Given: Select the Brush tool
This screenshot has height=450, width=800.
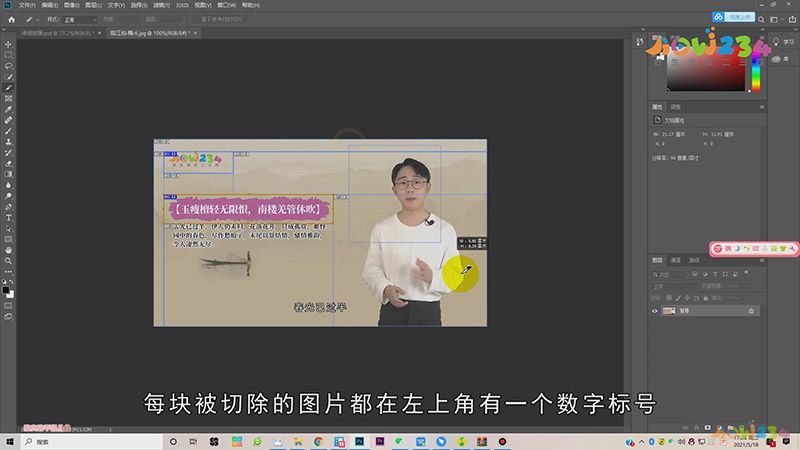Looking at the screenshot, I should pos(8,131).
